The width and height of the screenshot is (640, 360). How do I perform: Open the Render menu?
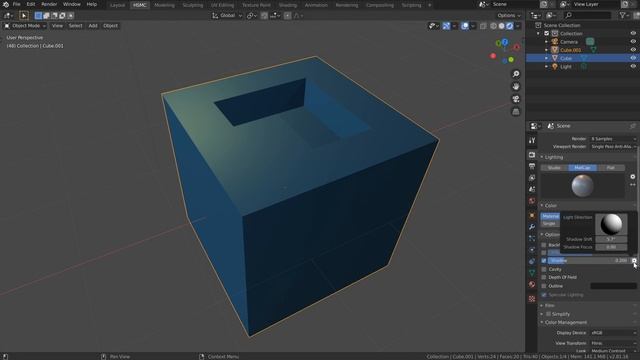(49, 4)
